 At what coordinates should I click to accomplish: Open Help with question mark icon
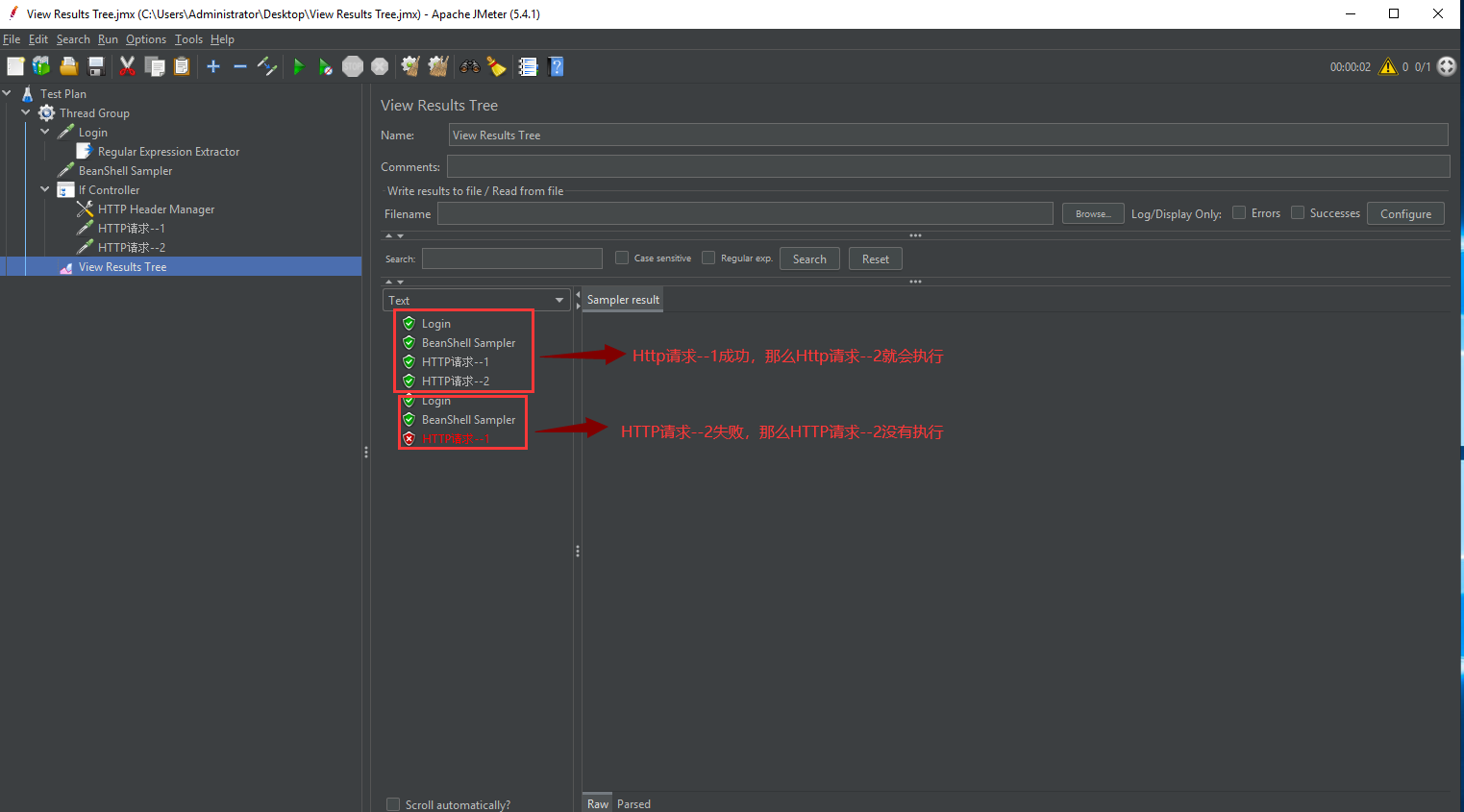pos(556,66)
